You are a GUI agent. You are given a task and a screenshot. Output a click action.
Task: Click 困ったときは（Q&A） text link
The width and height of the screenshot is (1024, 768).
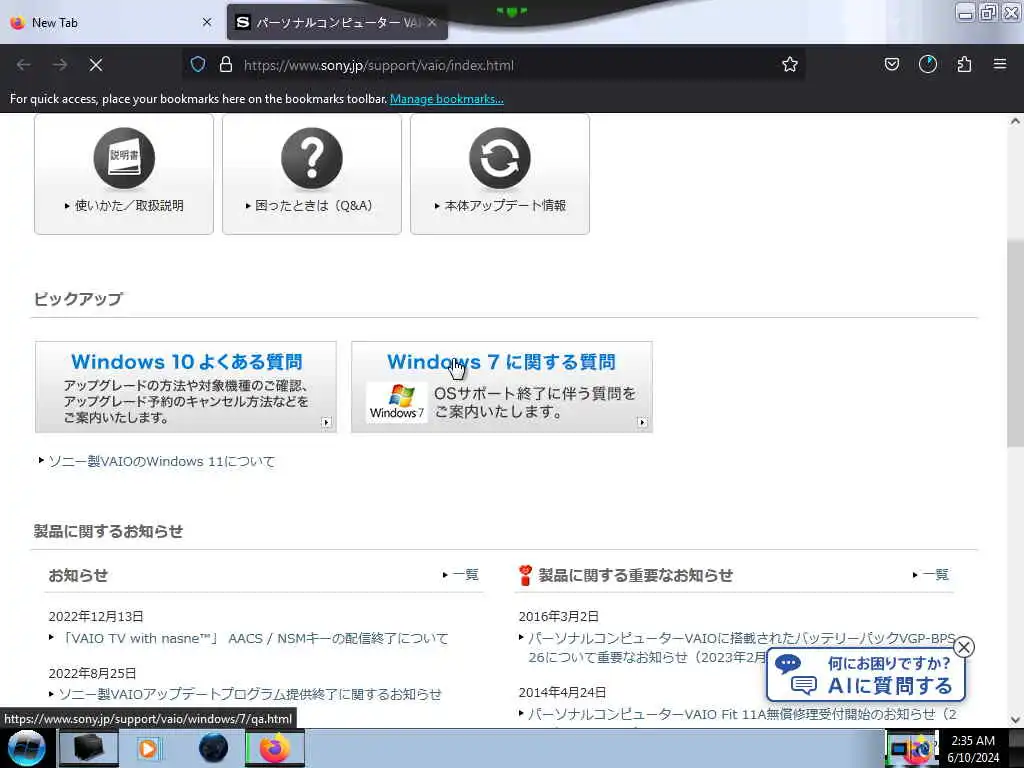tap(314, 205)
